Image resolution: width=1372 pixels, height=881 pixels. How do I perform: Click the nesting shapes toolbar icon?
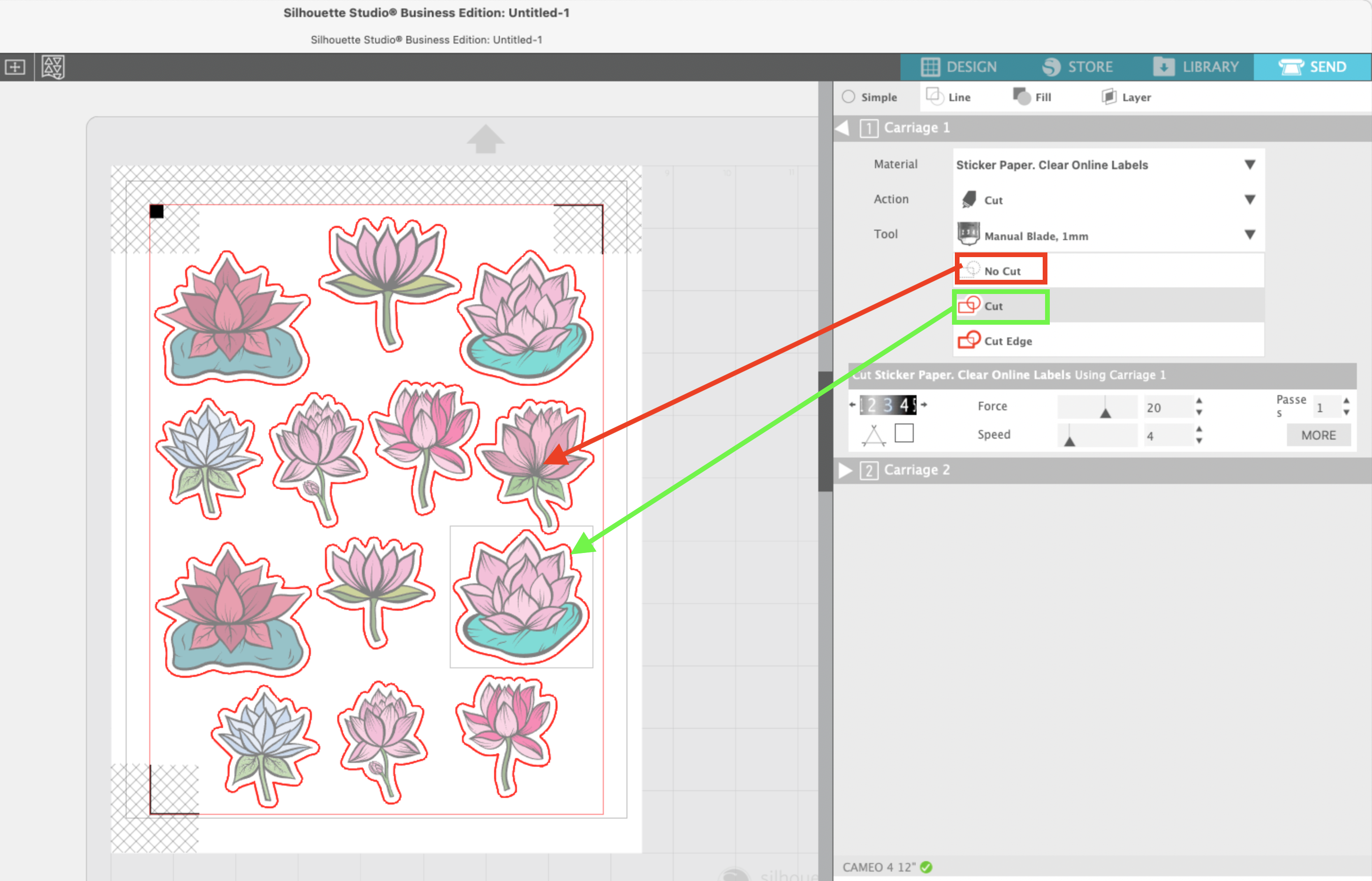point(52,68)
